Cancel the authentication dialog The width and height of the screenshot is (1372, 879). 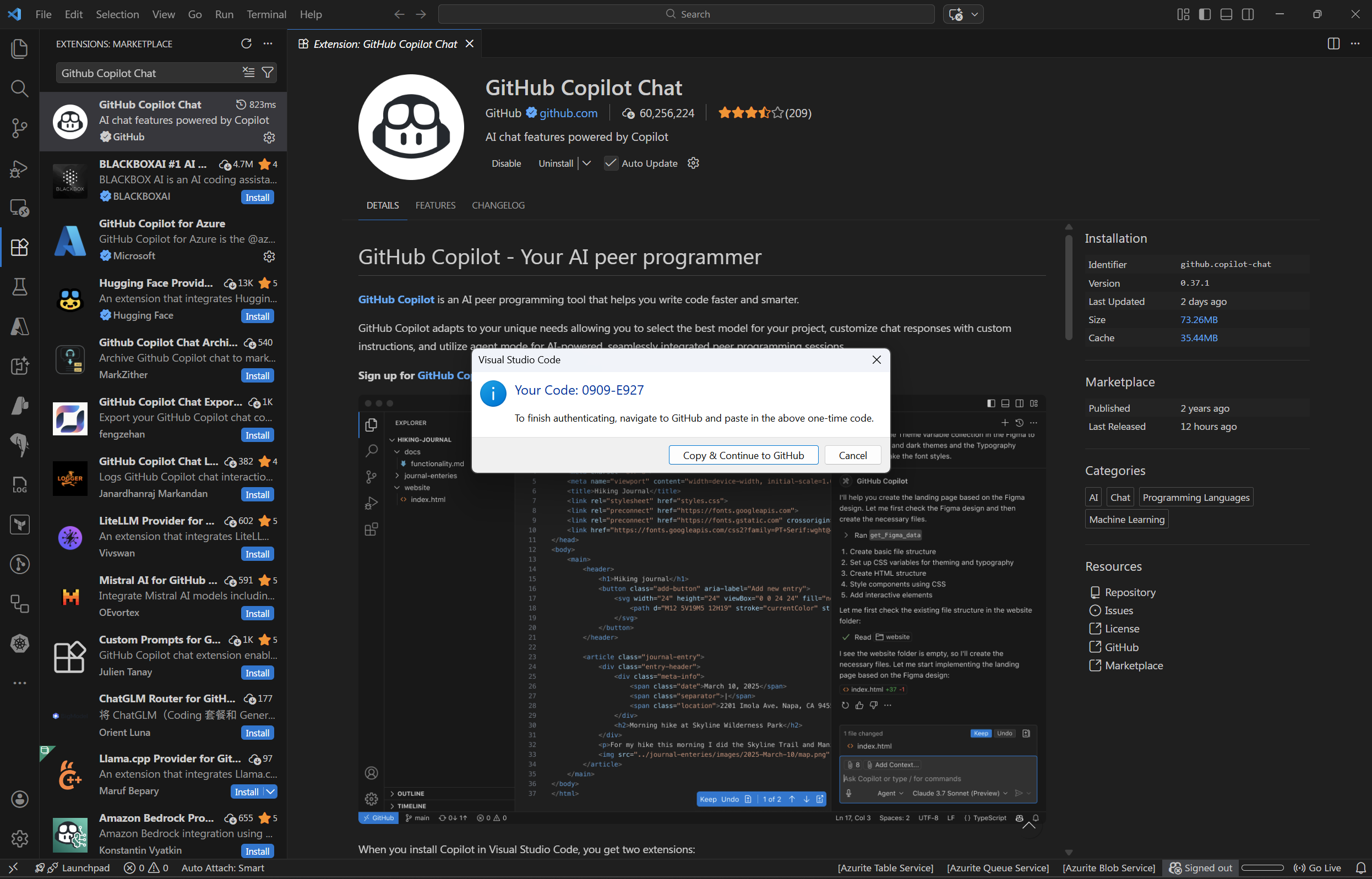click(x=852, y=455)
